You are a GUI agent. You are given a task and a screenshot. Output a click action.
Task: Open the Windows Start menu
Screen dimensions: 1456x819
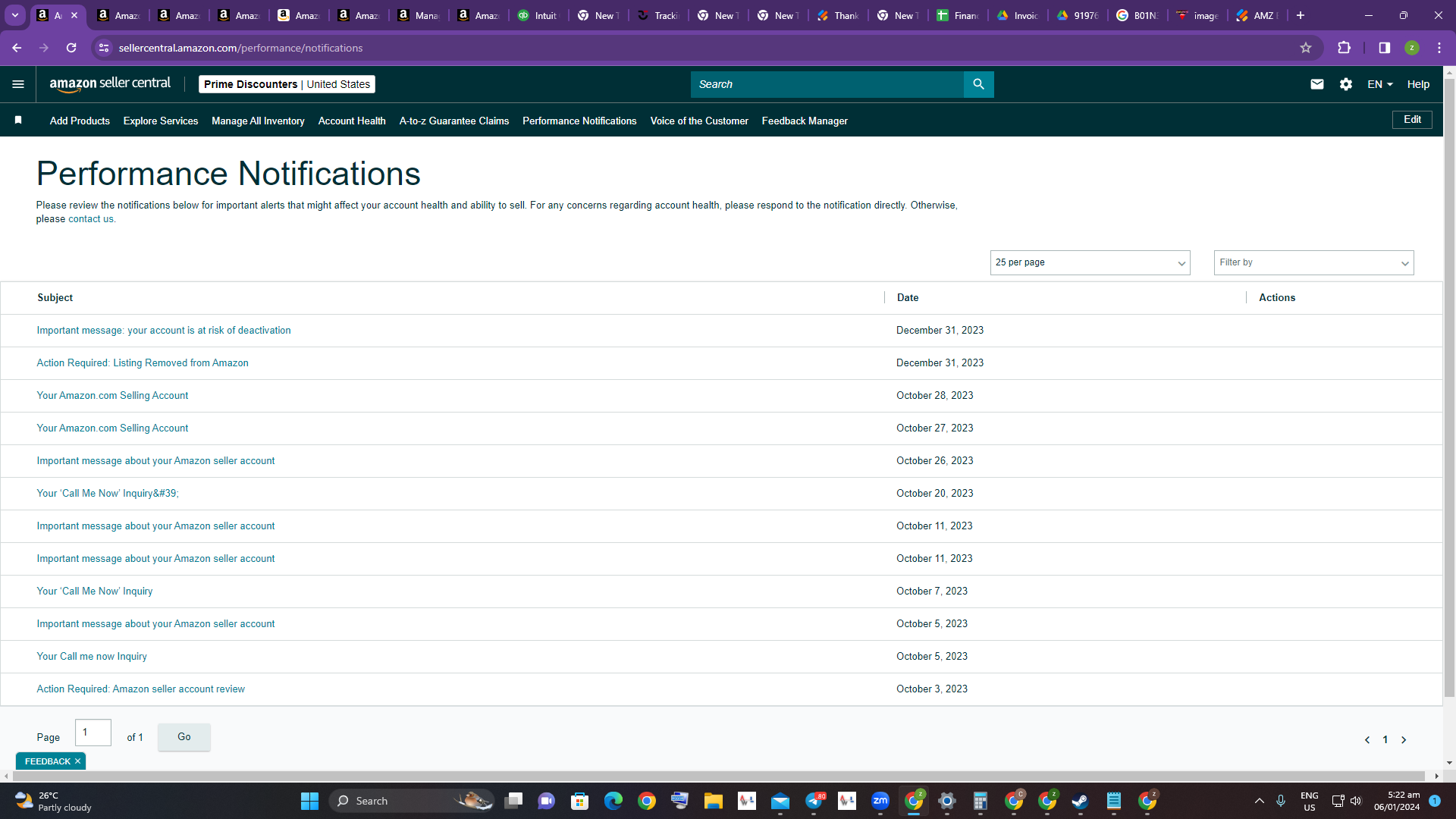(x=309, y=801)
